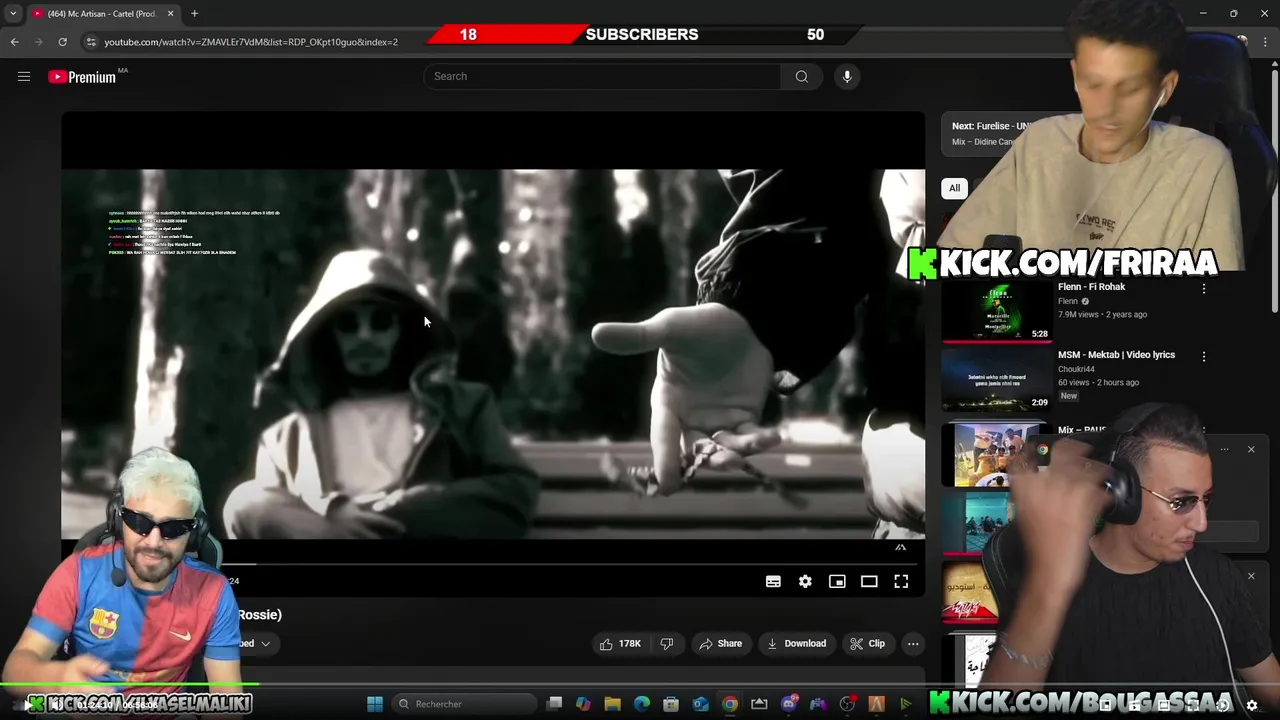Open a new browser tab
The height and width of the screenshot is (720, 1280).
coord(194,14)
